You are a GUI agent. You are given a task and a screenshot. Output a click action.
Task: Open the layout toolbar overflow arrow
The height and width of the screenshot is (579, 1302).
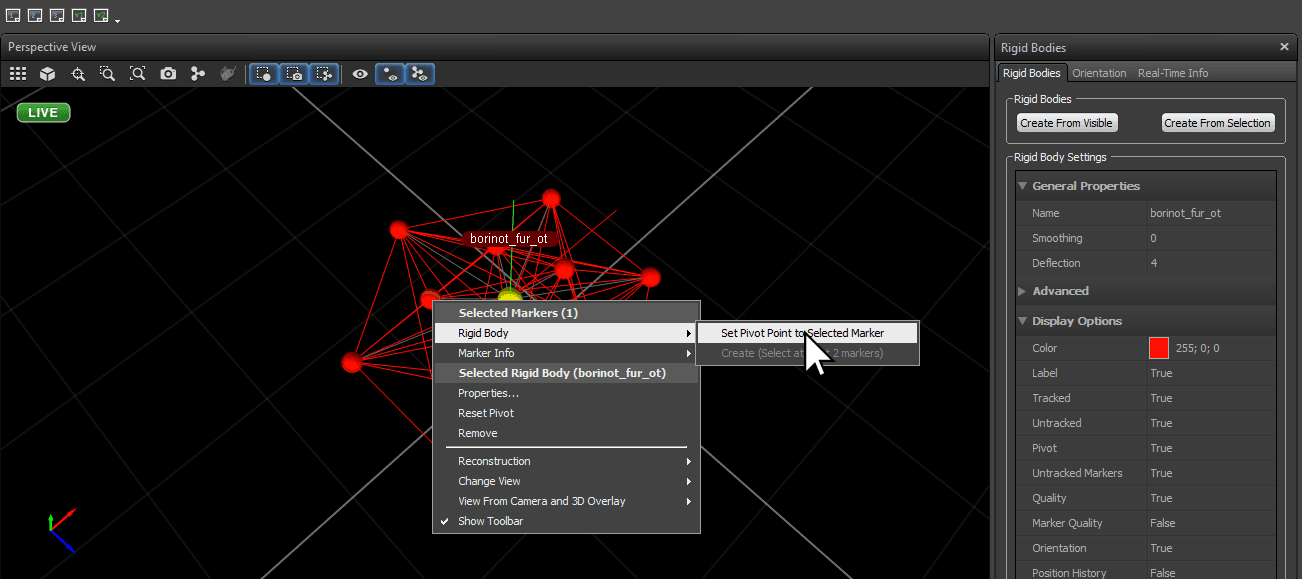[x=118, y=20]
